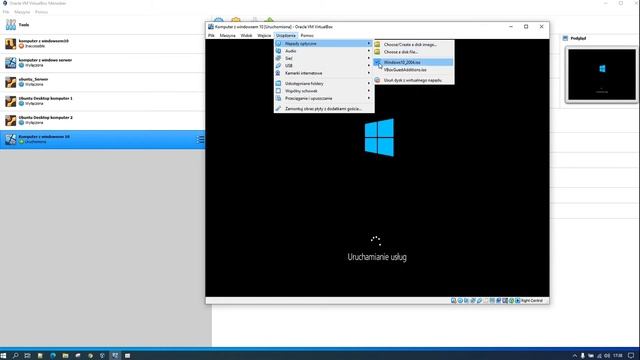Screen dimensions: 640x360
Task: Open Windows Start menu
Action: [x=4, y=356]
